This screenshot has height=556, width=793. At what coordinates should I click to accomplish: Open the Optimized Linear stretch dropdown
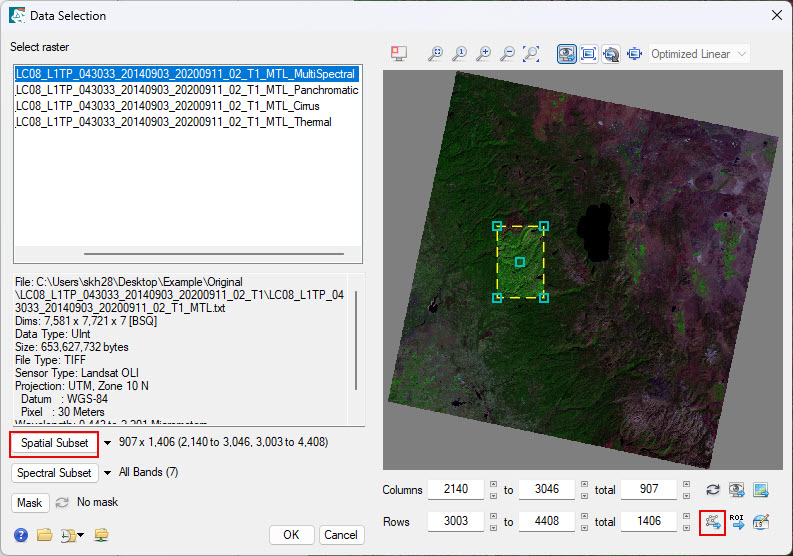[x=699, y=54]
